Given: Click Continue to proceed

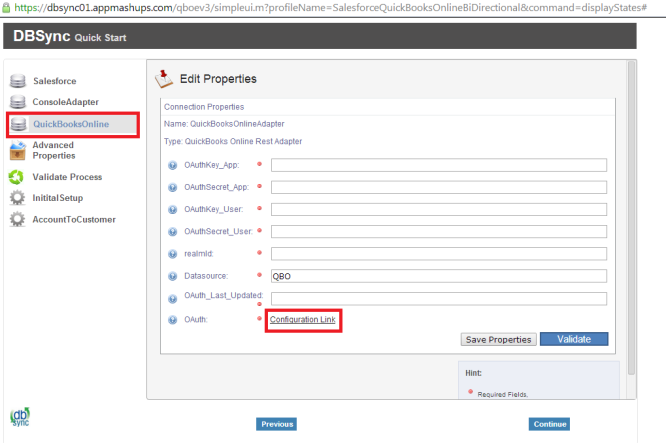Looking at the screenshot, I should [x=550, y=424].
